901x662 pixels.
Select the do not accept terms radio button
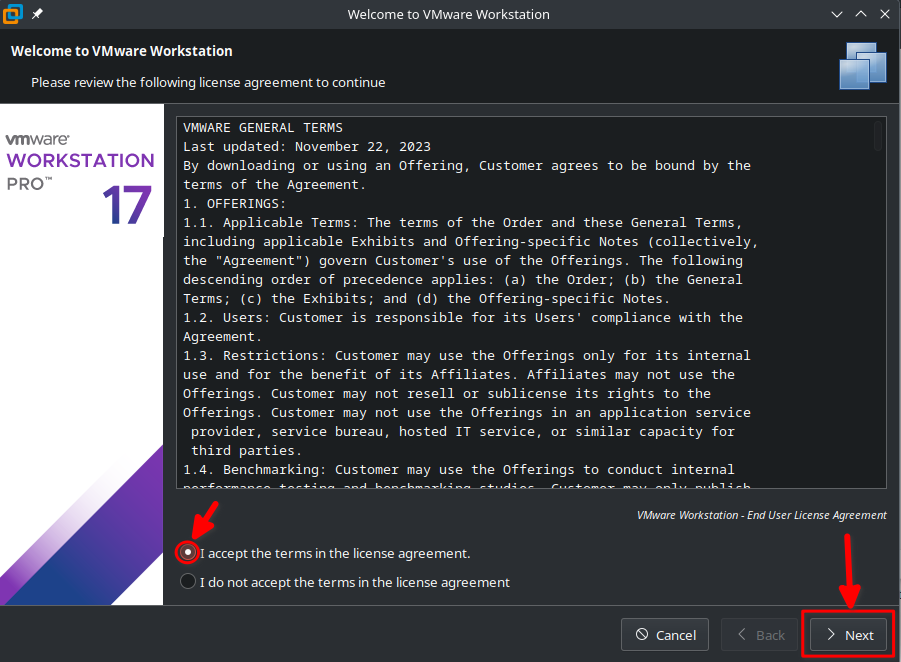[x=187, y=582]
